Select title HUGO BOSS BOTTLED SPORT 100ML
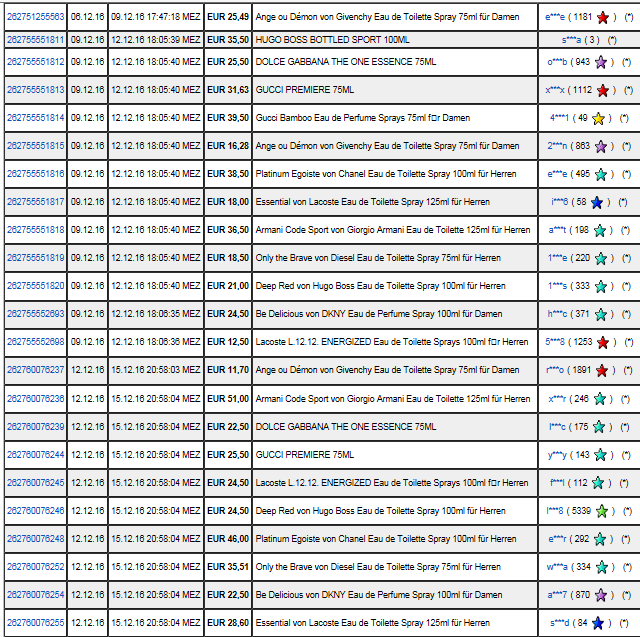The height and width of the screenshot is (637, 640). (333, 40)
